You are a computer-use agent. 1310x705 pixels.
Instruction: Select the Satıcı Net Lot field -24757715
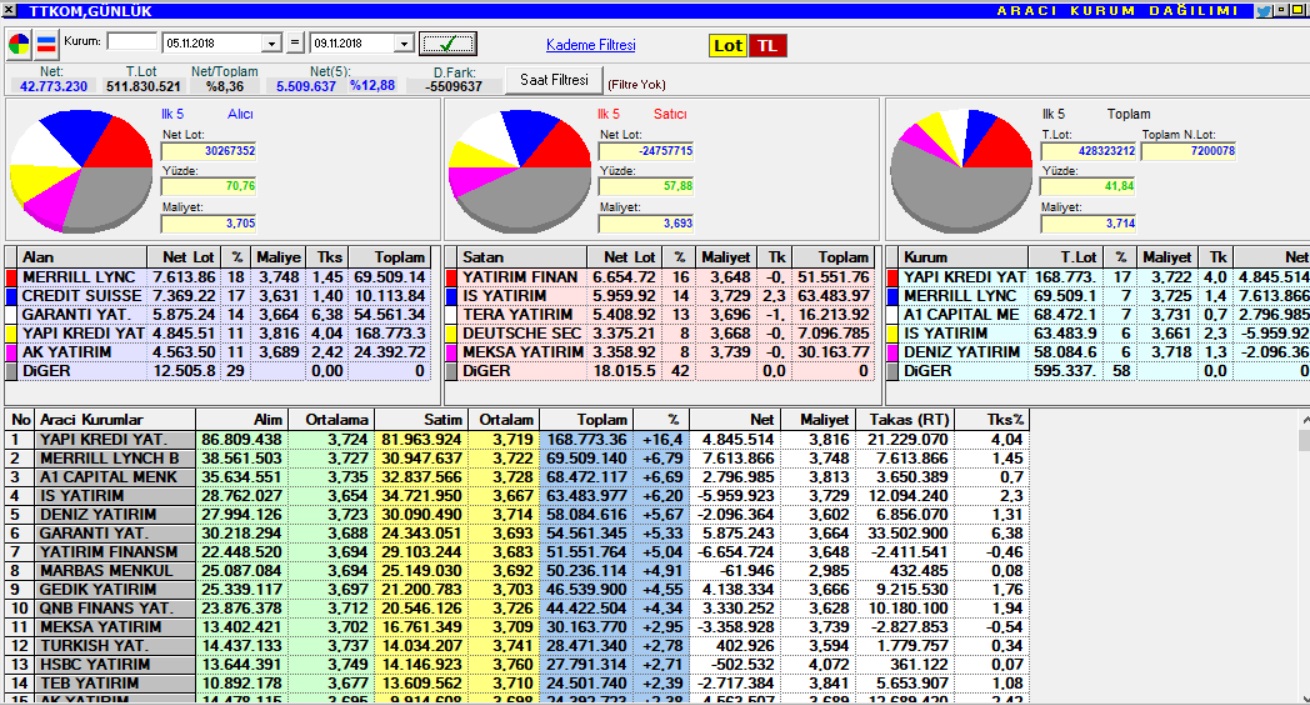(x=646, y=152)
